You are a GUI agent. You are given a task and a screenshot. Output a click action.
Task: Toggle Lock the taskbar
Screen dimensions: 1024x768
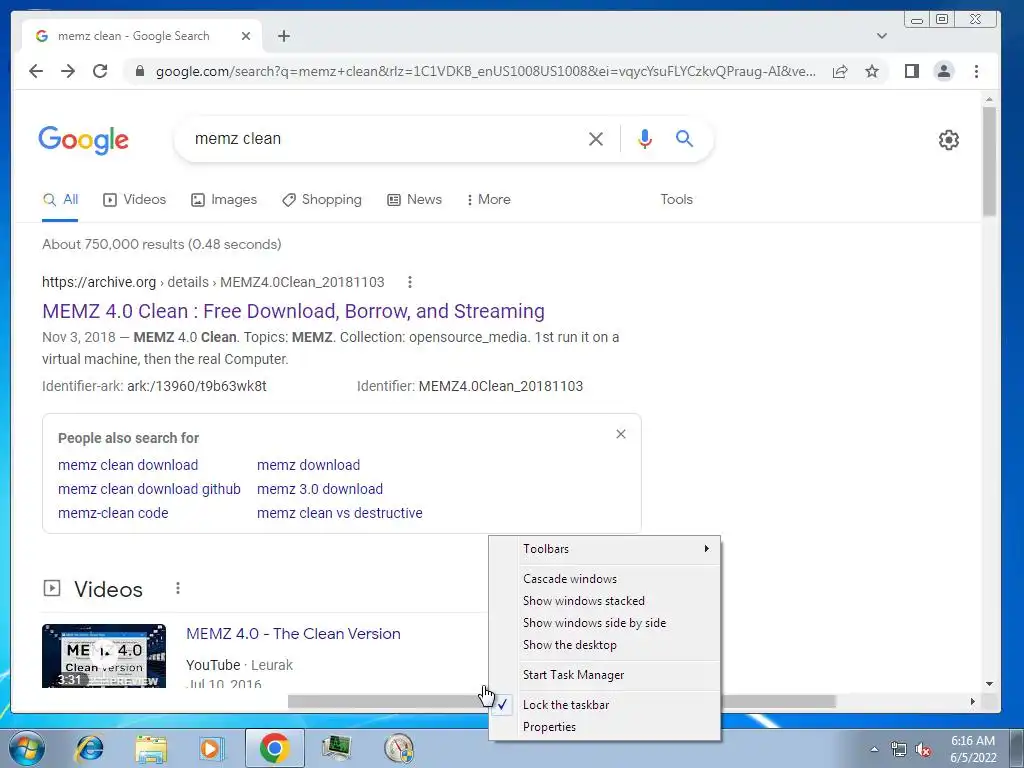coord(605,705)
